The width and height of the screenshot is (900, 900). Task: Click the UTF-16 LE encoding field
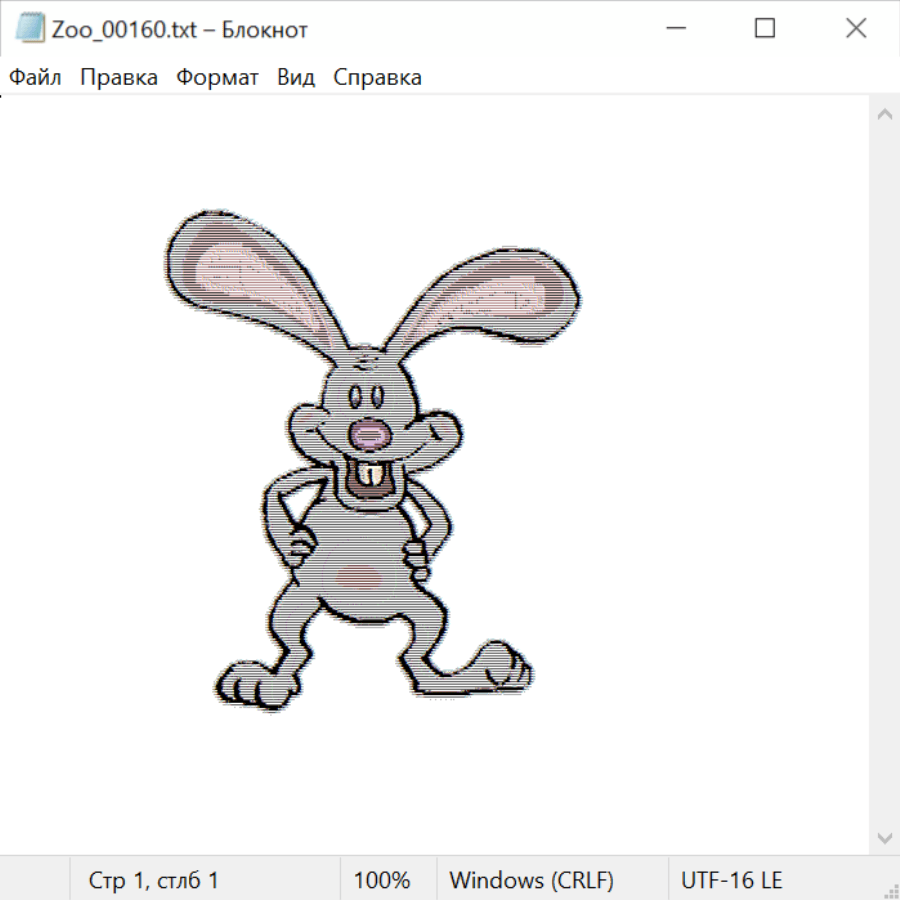coord(731,881)
